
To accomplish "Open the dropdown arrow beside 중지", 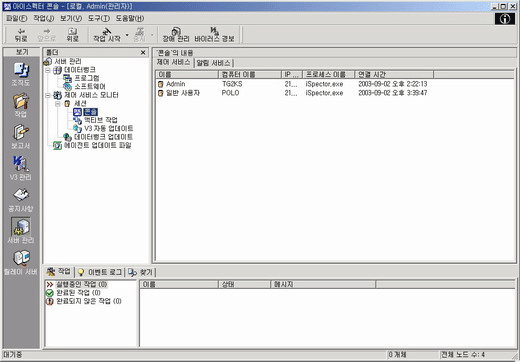I will 152,35.
